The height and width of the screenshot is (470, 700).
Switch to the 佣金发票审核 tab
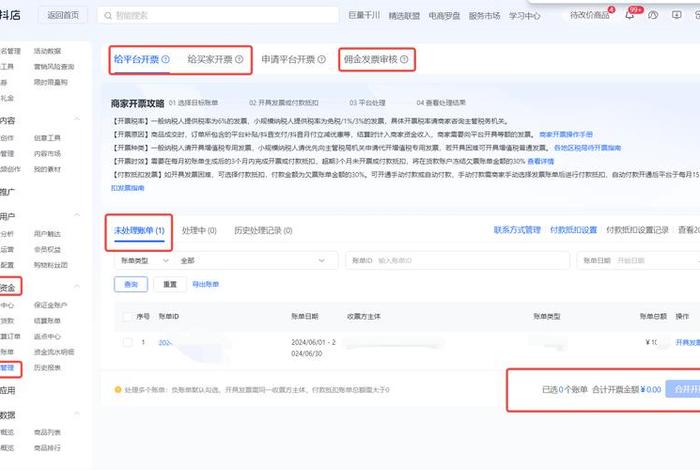point(371,59)
